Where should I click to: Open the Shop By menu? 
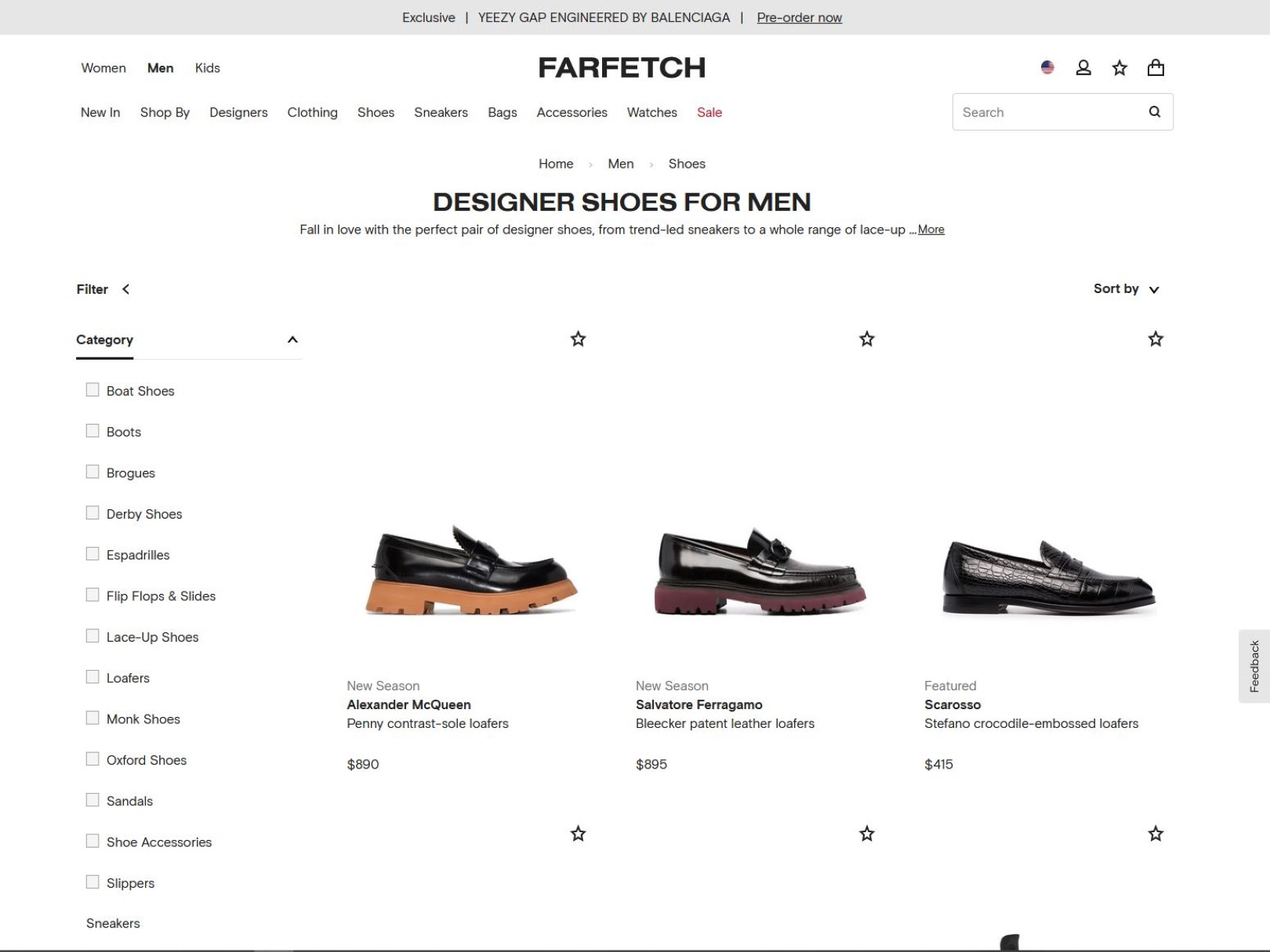point(165,112)
